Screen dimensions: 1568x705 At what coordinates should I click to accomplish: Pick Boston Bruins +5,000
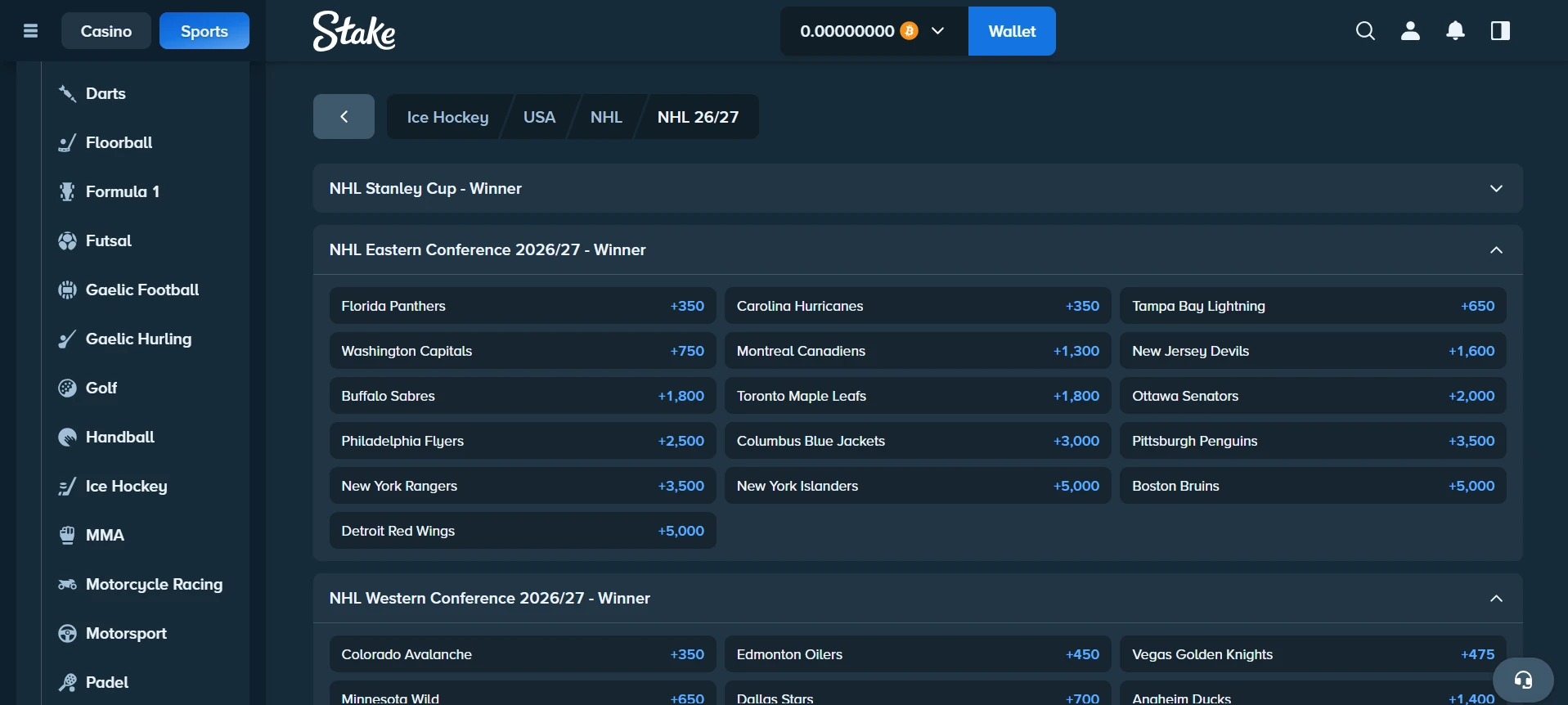1313,486
